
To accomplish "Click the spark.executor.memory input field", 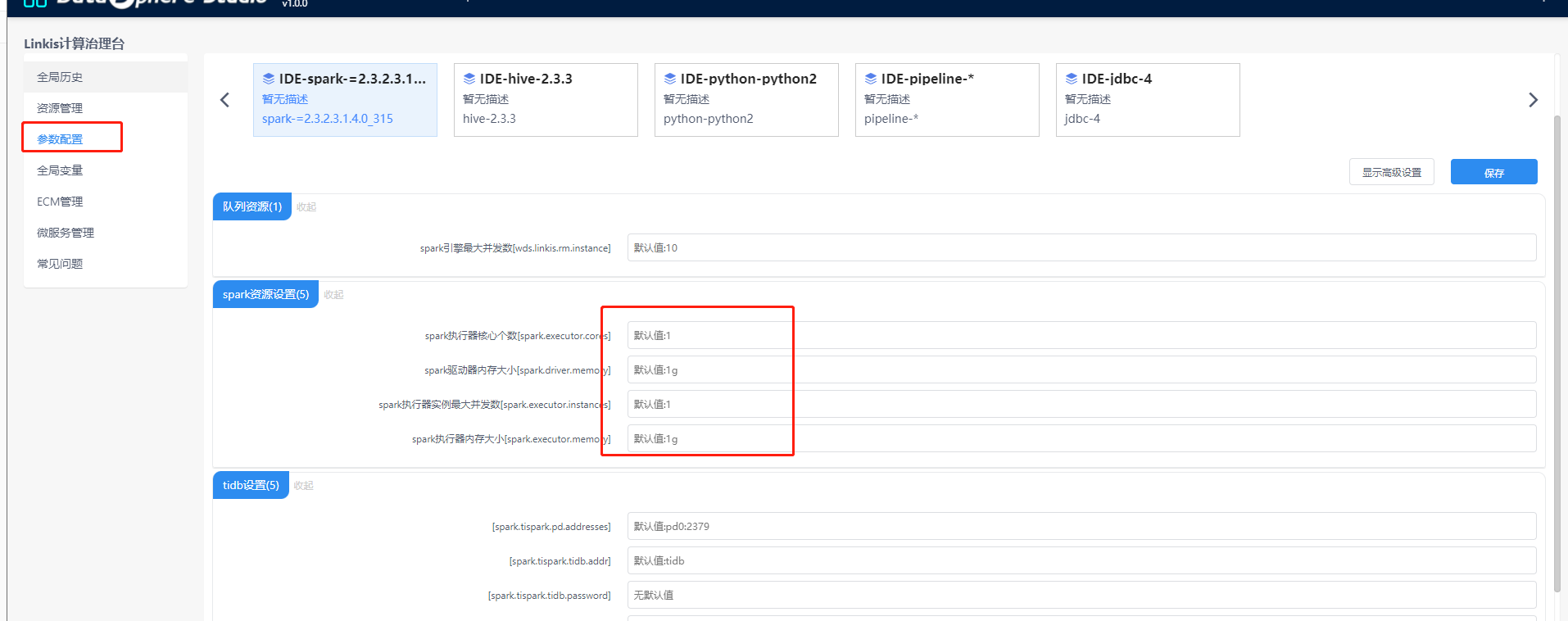I will (x=1081, y=438).
